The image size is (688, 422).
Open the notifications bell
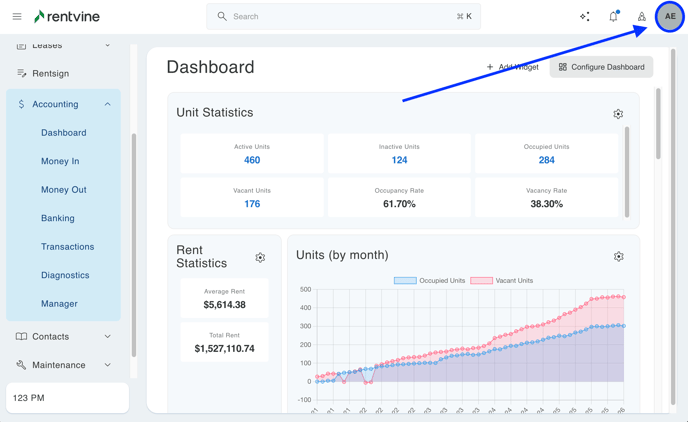pos(613,16)
